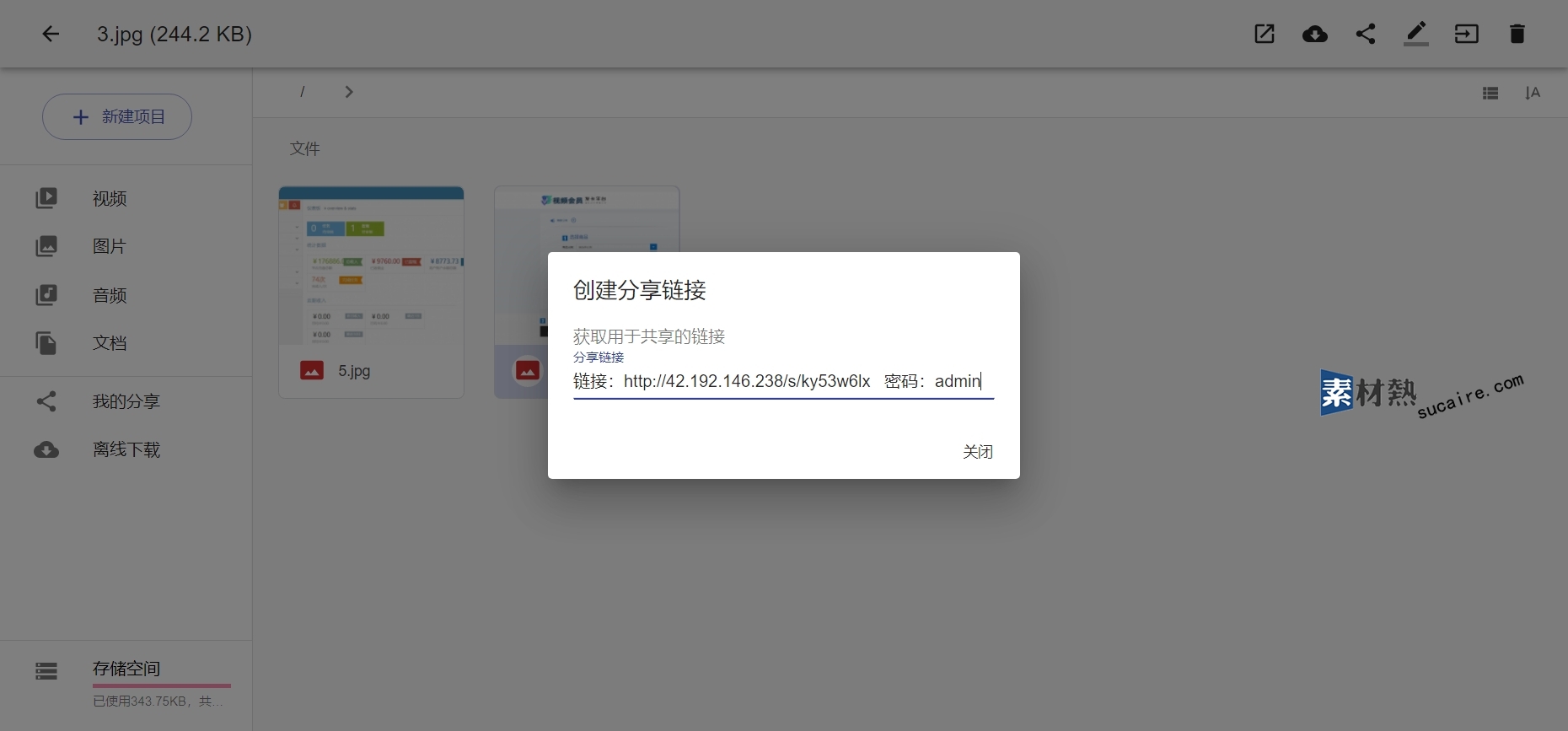Image resolution: width=1568 pixels, height=731 pixels.
Task: Click the cloud icon beside 离线下载
Action: point(46,449)
